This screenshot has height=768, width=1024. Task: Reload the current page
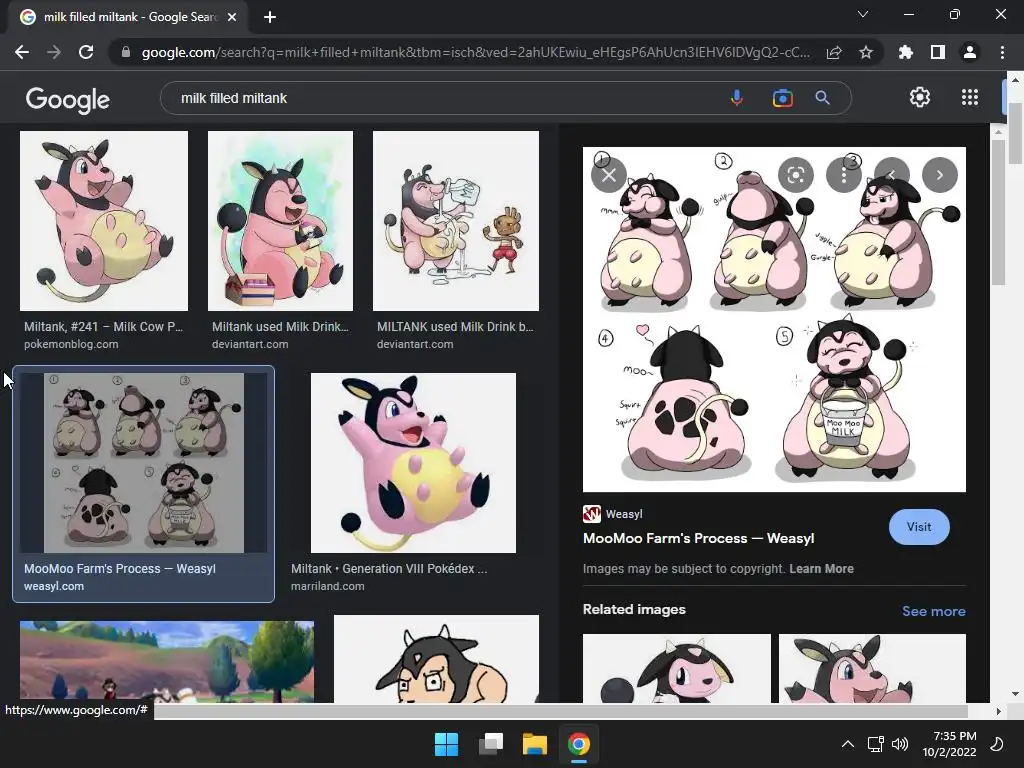click(86, 52)
